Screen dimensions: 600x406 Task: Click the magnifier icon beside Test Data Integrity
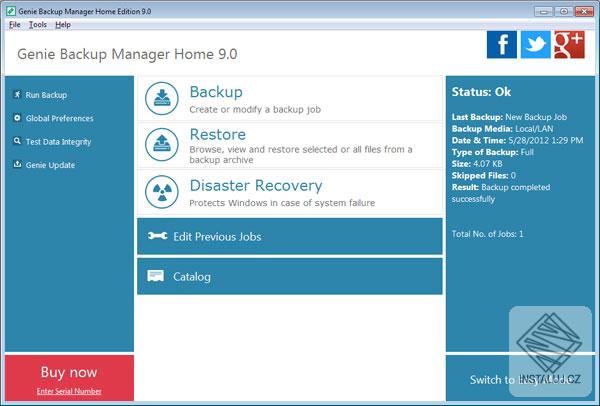tap(17, 141)
